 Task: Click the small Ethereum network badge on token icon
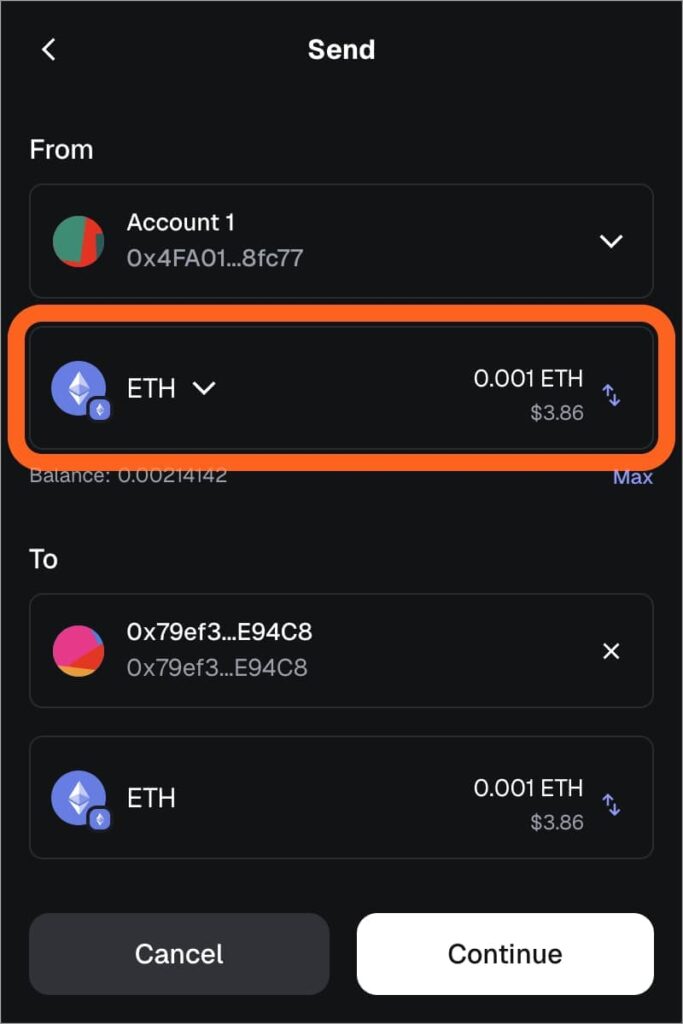coord(98,410)
